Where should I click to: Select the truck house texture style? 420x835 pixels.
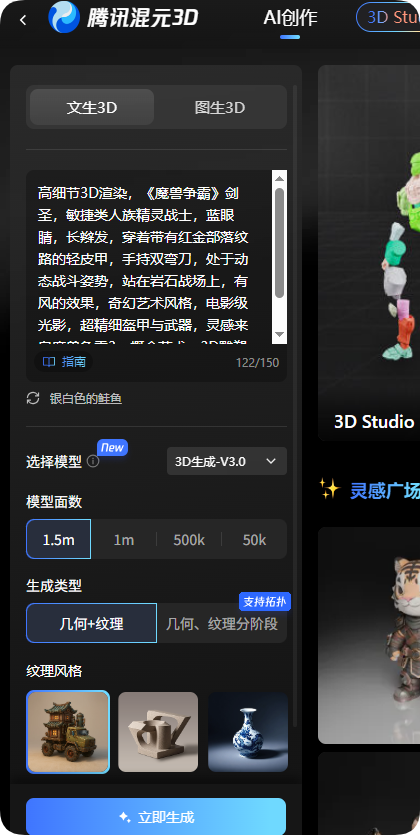[68, 732]
